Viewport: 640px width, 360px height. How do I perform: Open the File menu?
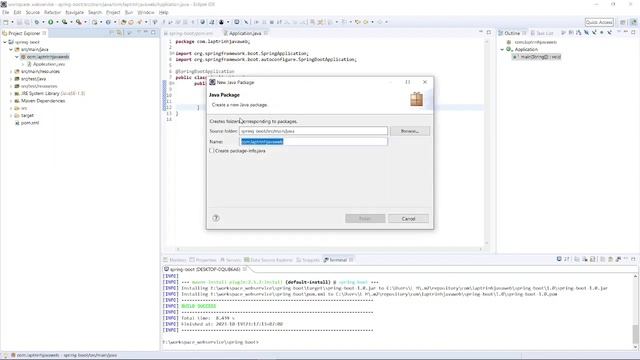6,12
